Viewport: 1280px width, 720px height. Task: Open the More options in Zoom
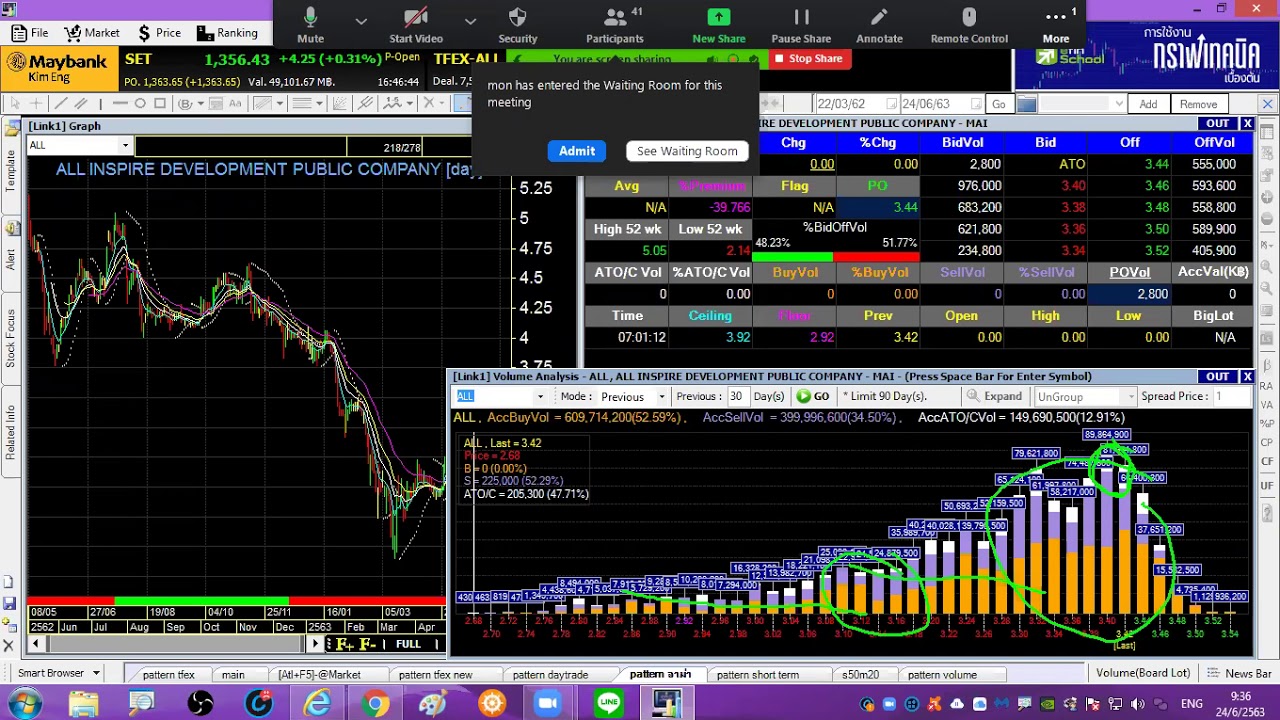coord(1056,24)
